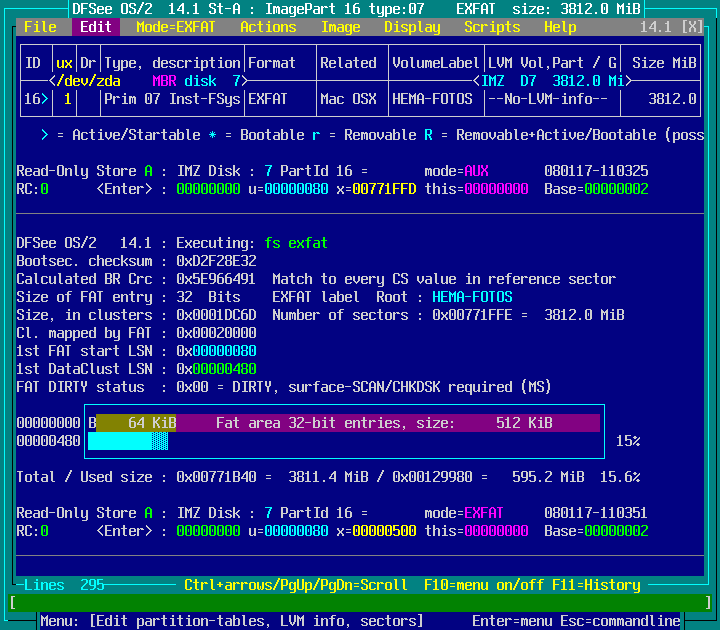Click the MBR disk 7 label
The image size is (720, 630).
(197, 81)
